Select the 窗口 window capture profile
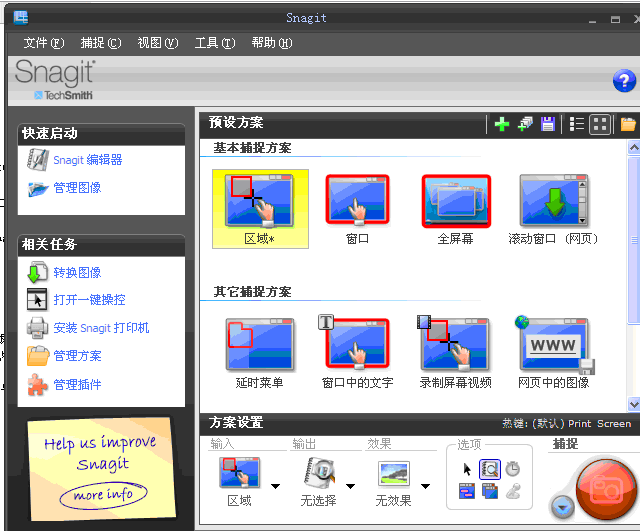 [357, 210]
